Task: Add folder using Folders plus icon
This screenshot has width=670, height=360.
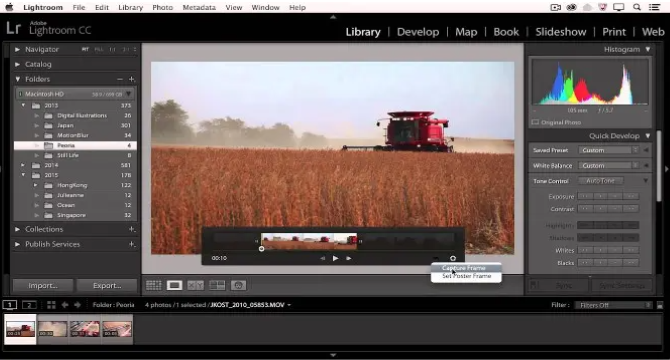Action: click(x=132, y=79)
